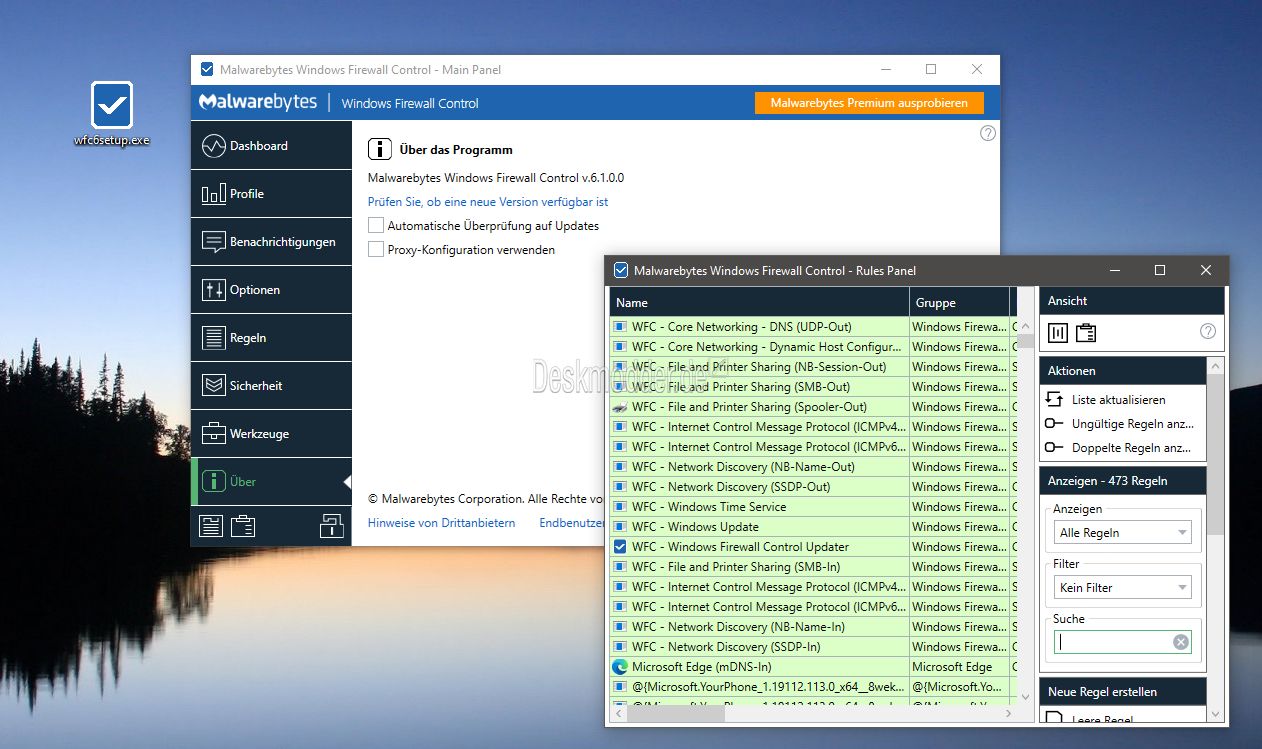Click the padlock icon at the sidebar bottom

click(331, 525)
